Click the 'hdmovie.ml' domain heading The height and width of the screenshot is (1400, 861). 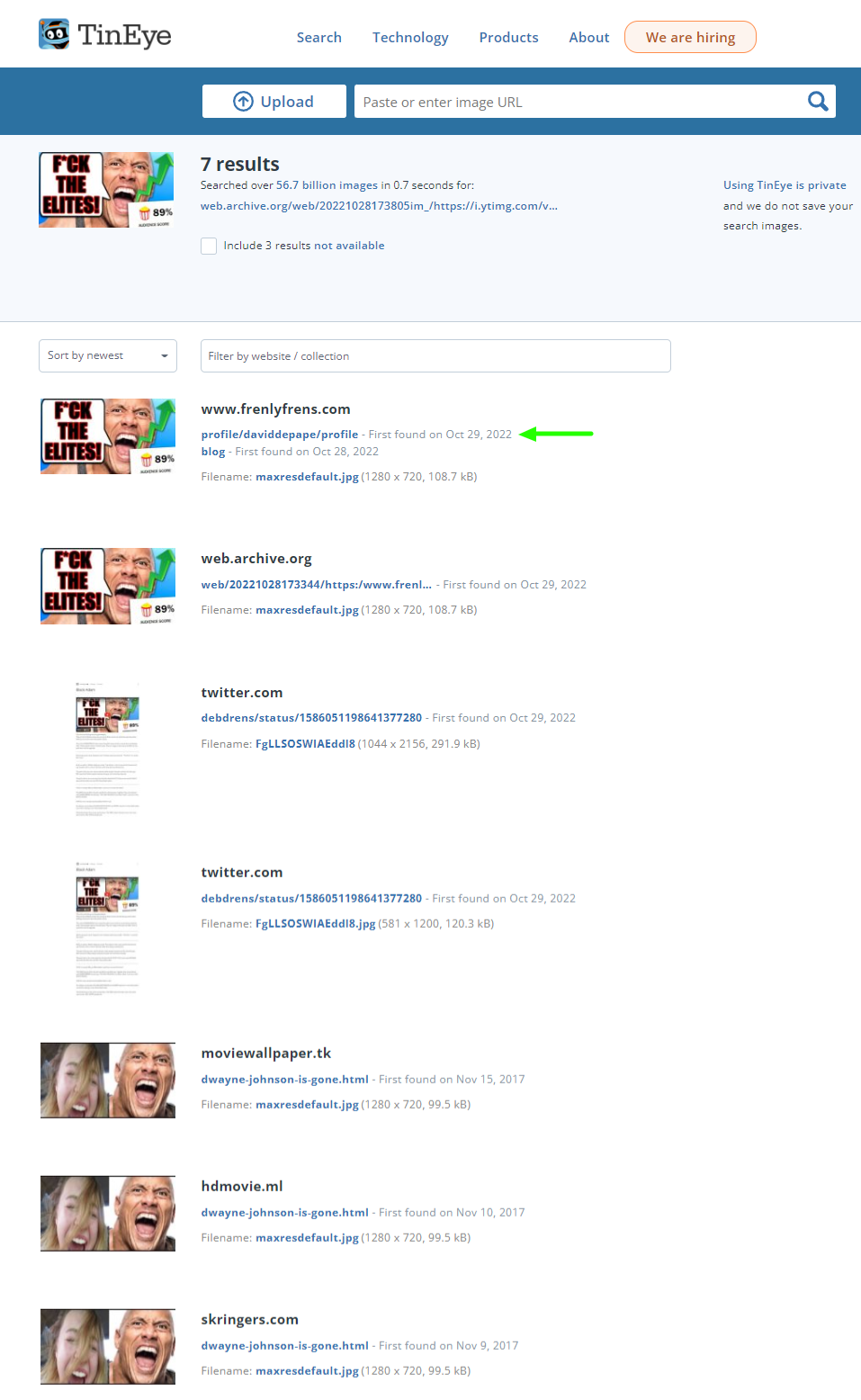click(242, 1187)
